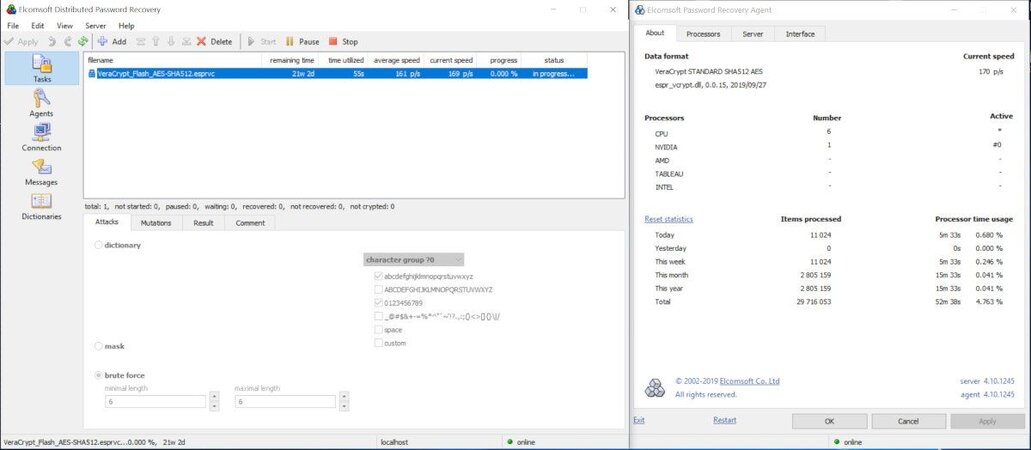Image resolution: width=1031 pixels, height=450 pixels.
Task: Delete the selected task
Action: coord(214,41)
